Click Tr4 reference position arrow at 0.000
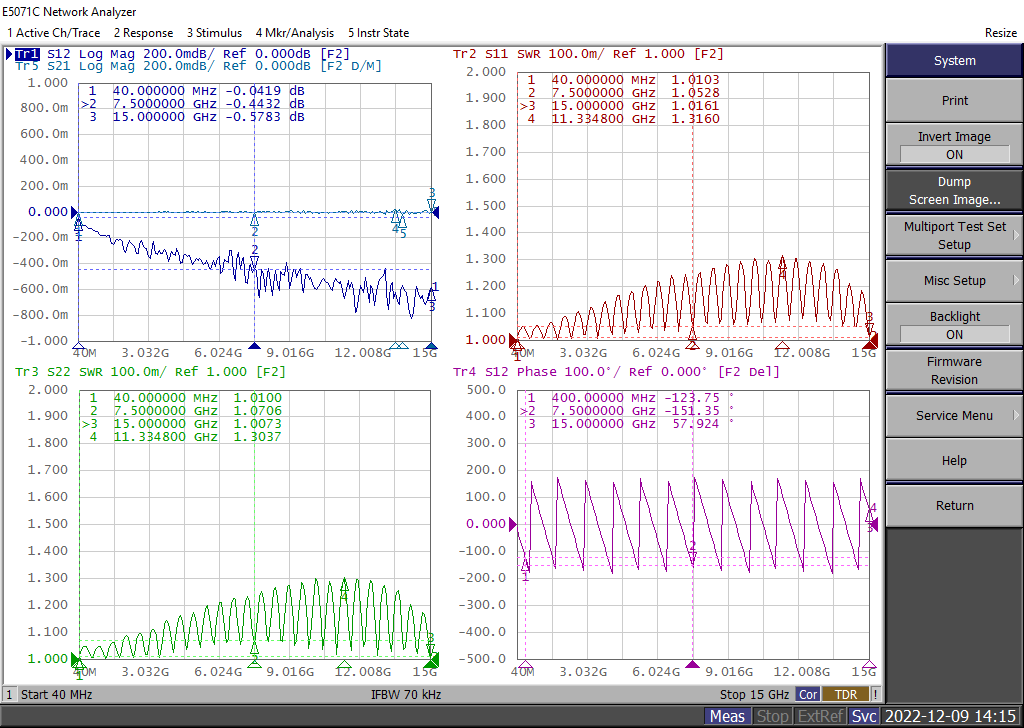Screen dimensions: 1024x728 coord(513,524)
